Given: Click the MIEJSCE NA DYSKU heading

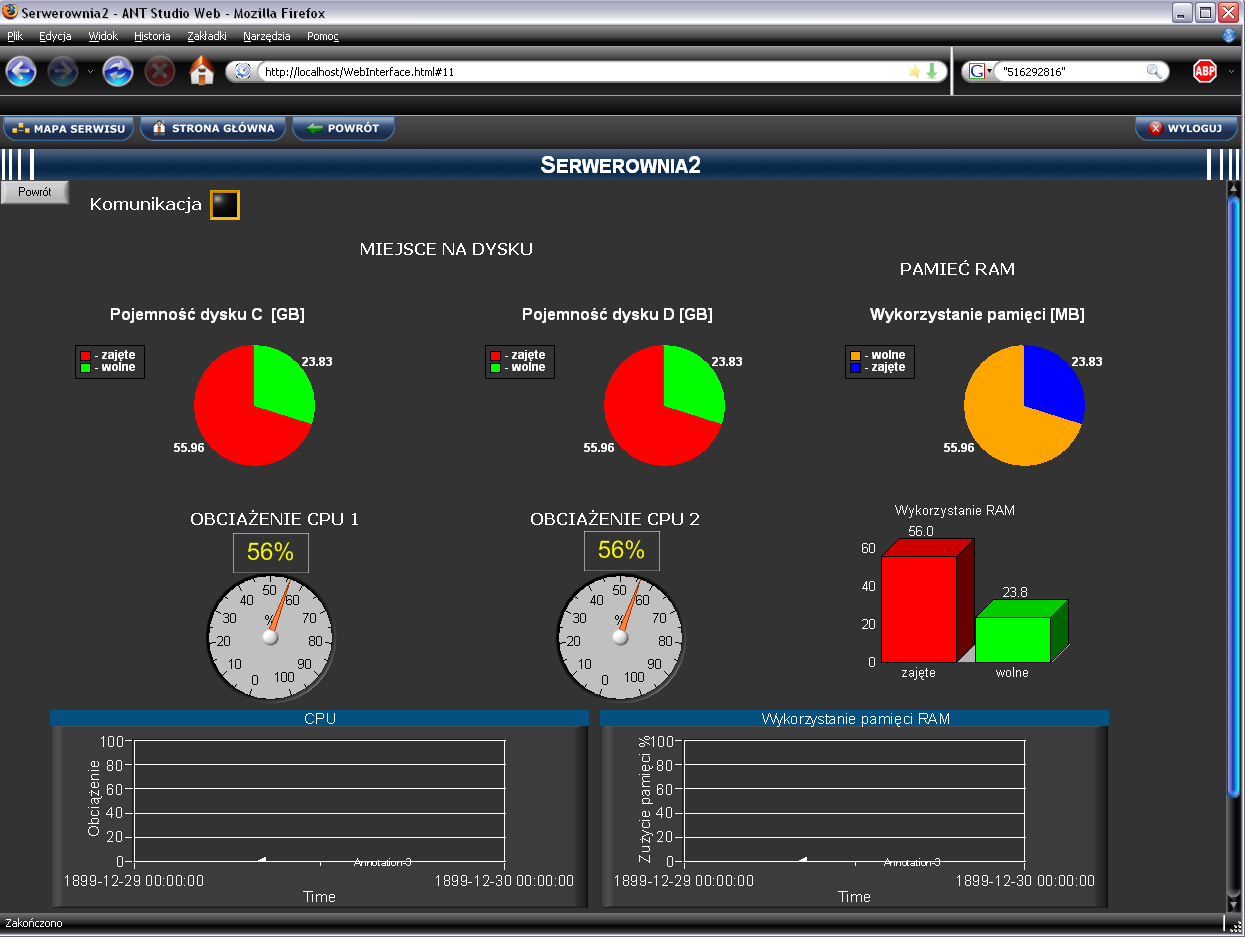Looking at the screenshot, I should pos(446,250).
